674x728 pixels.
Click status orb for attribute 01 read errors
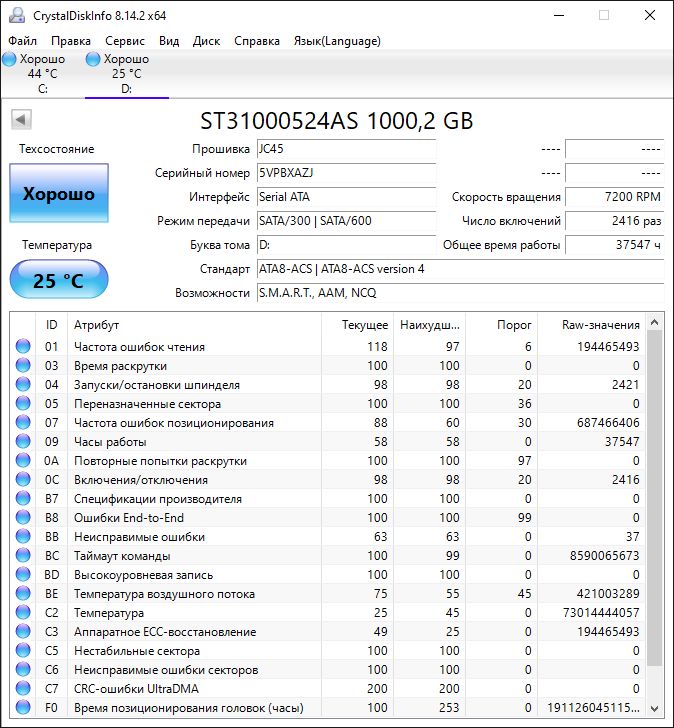click(23, 347)
